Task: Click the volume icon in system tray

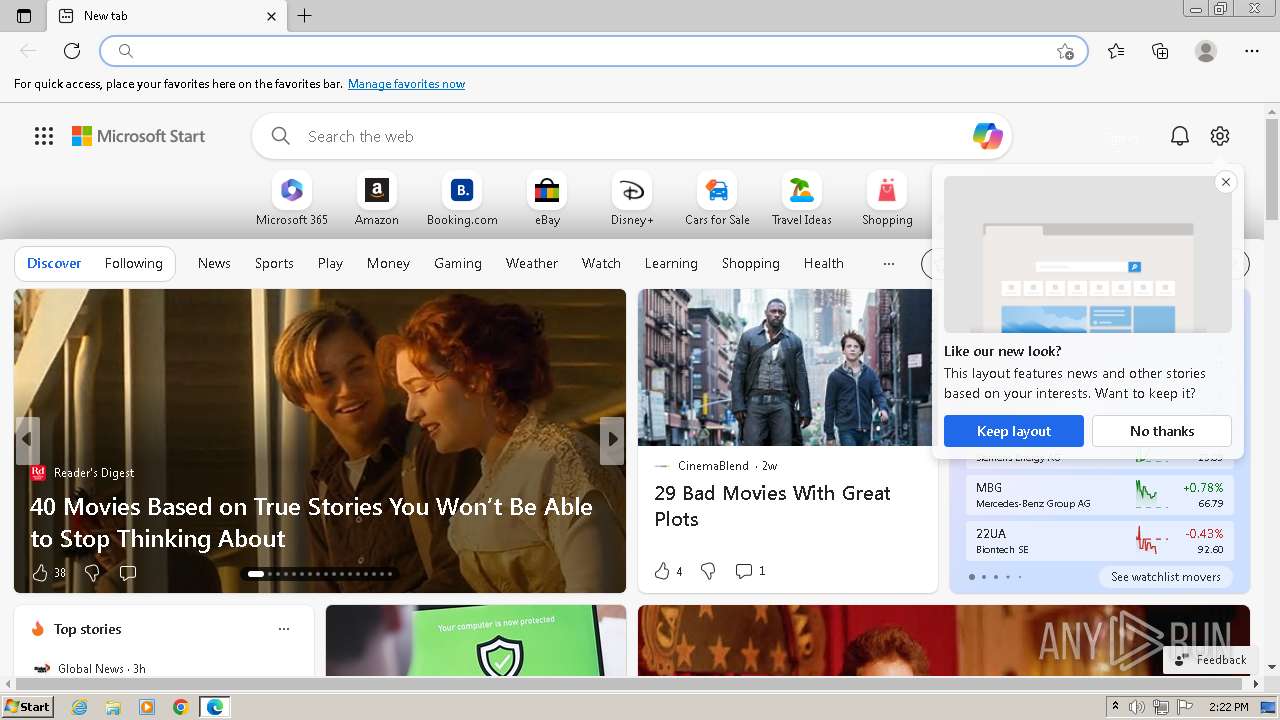Action: (1137, 707)
